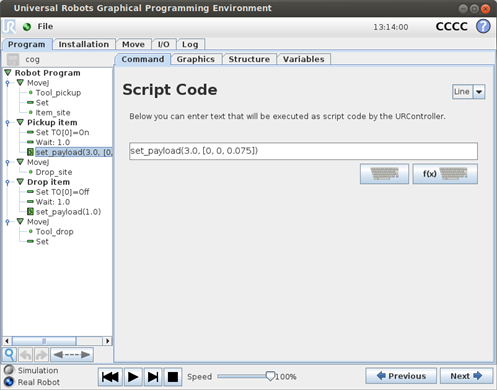Collapse the Drop item folder
Viewport: 497px width, 390px height.
click(20, 182)
